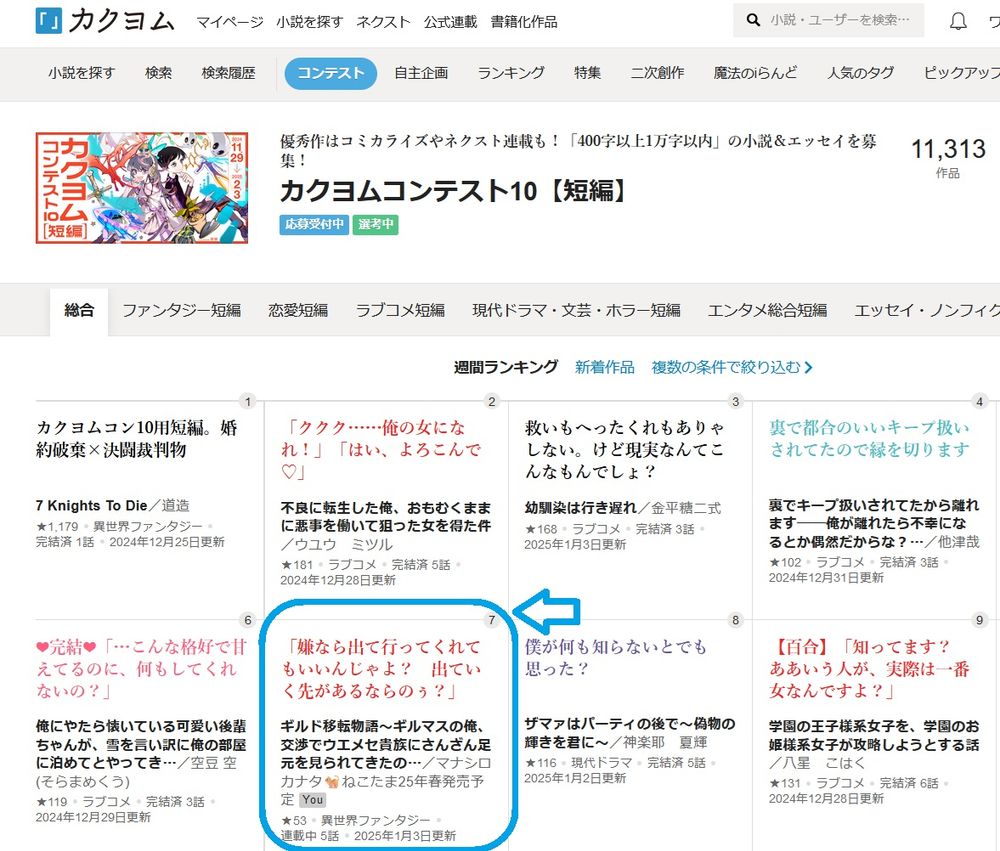Open catchphrase 僕が何も知らないとでも思った？
This screenshot has height=851, width=1000.
coord(615,658)
